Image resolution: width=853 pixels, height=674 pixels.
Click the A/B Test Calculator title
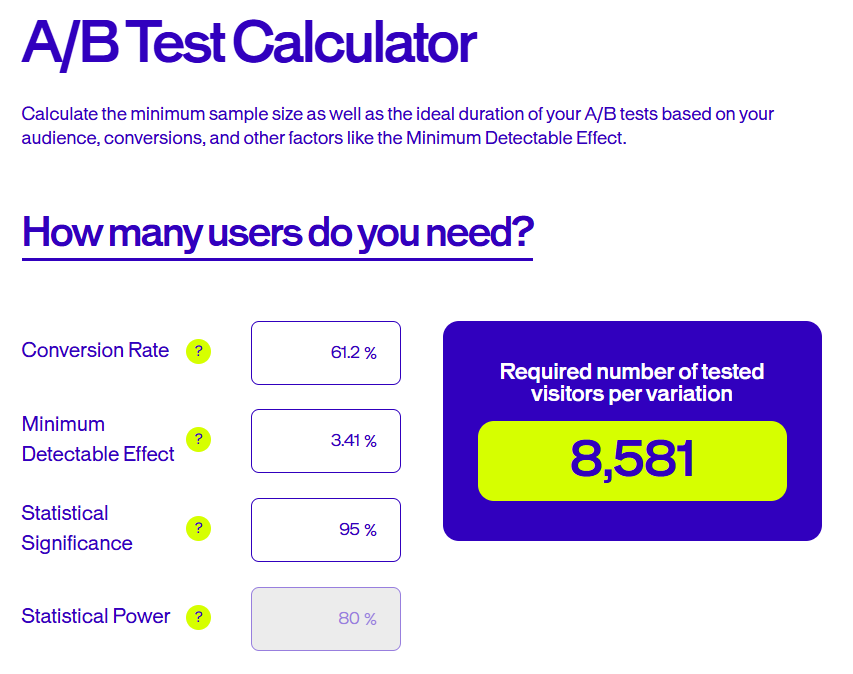pos(249,44)
